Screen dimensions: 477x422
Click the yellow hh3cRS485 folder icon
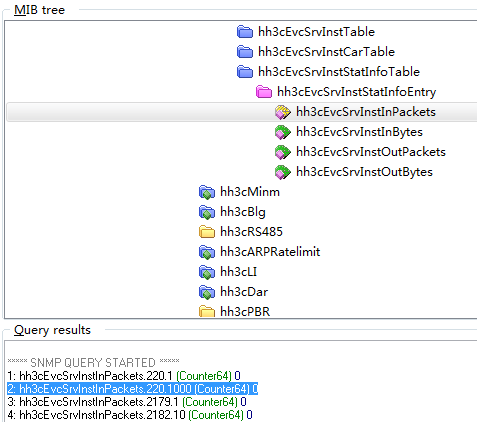pos(207,232)
